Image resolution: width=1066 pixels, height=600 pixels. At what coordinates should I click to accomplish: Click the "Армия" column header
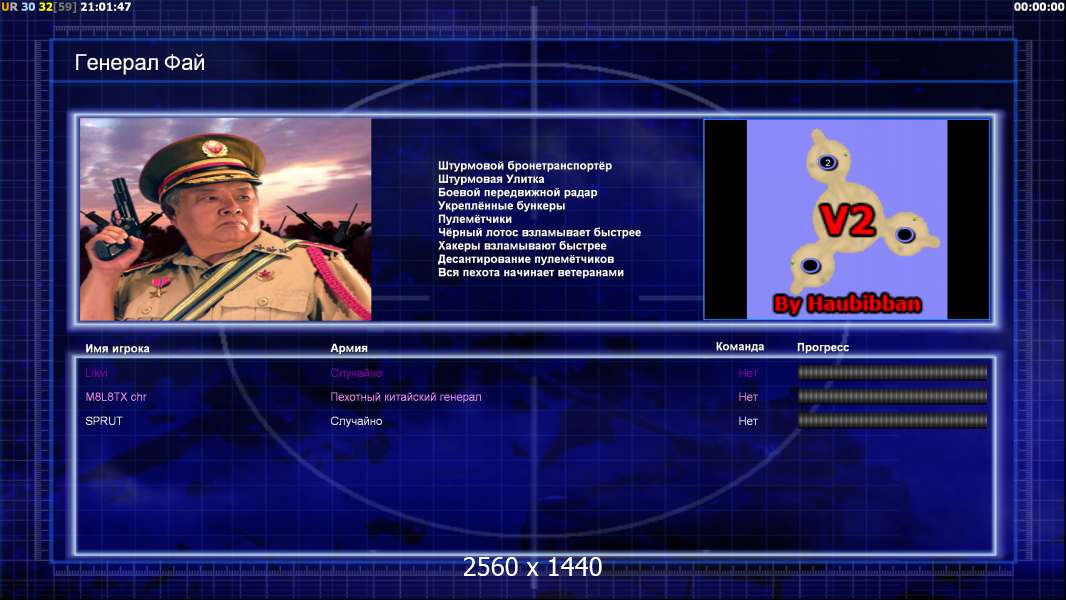349,348
